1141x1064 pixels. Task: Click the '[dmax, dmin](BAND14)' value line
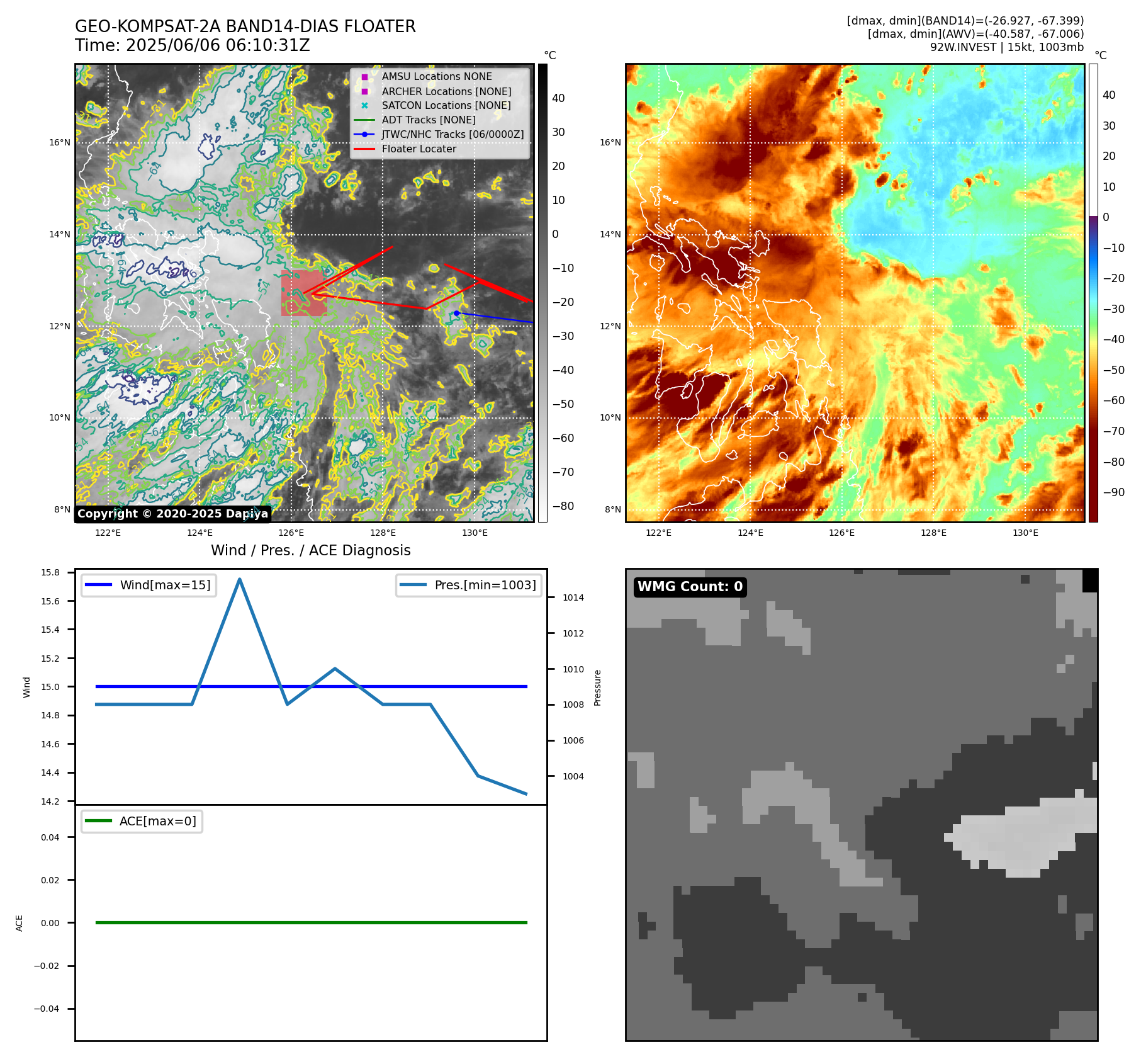coord(965,21)
